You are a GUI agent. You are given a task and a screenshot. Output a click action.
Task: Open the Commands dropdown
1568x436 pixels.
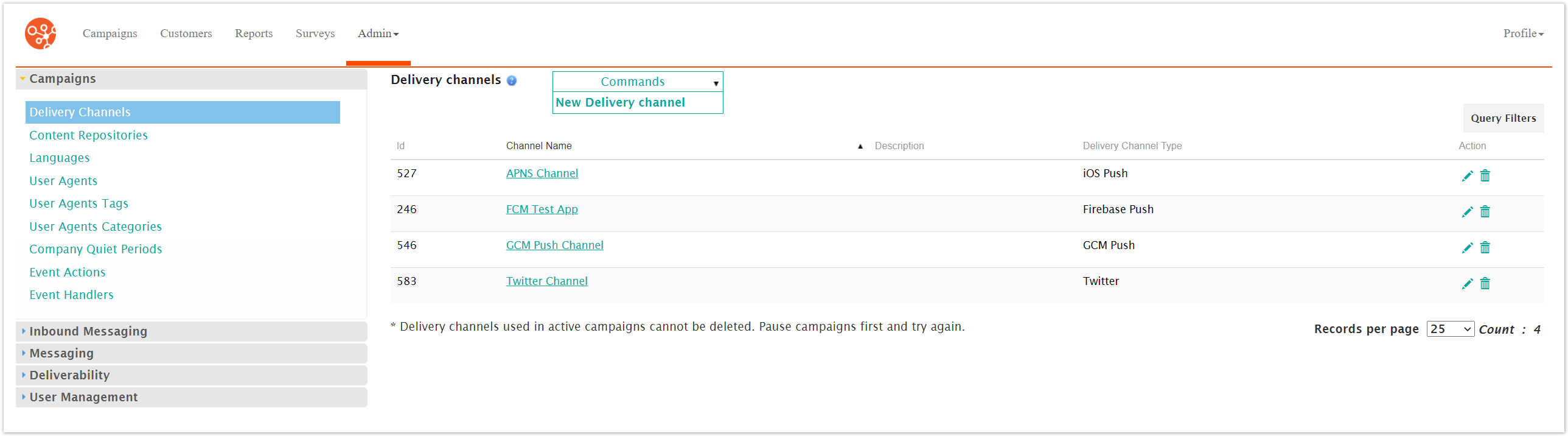636,82
